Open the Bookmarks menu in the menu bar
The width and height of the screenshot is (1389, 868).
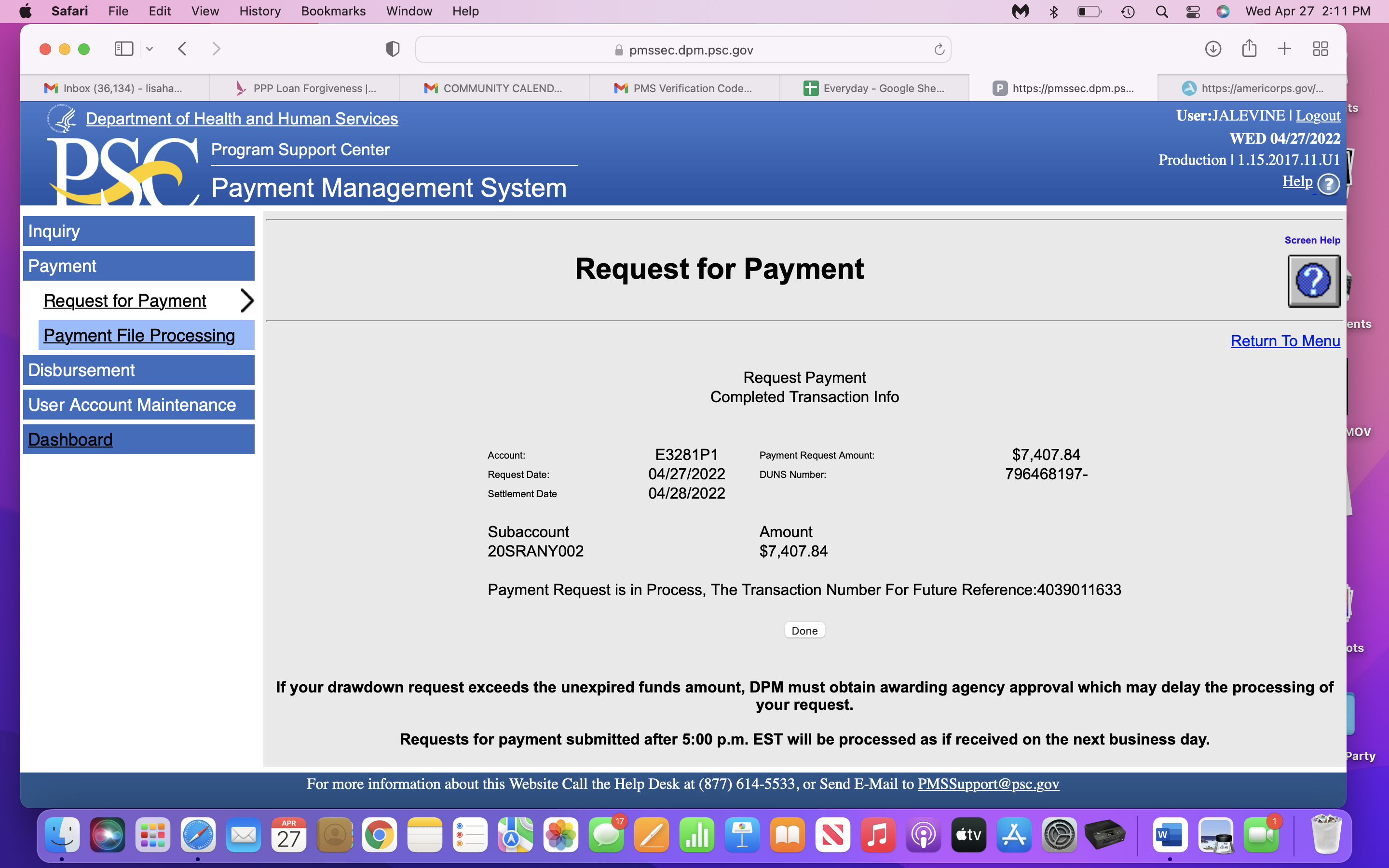[x=333, y=11]
